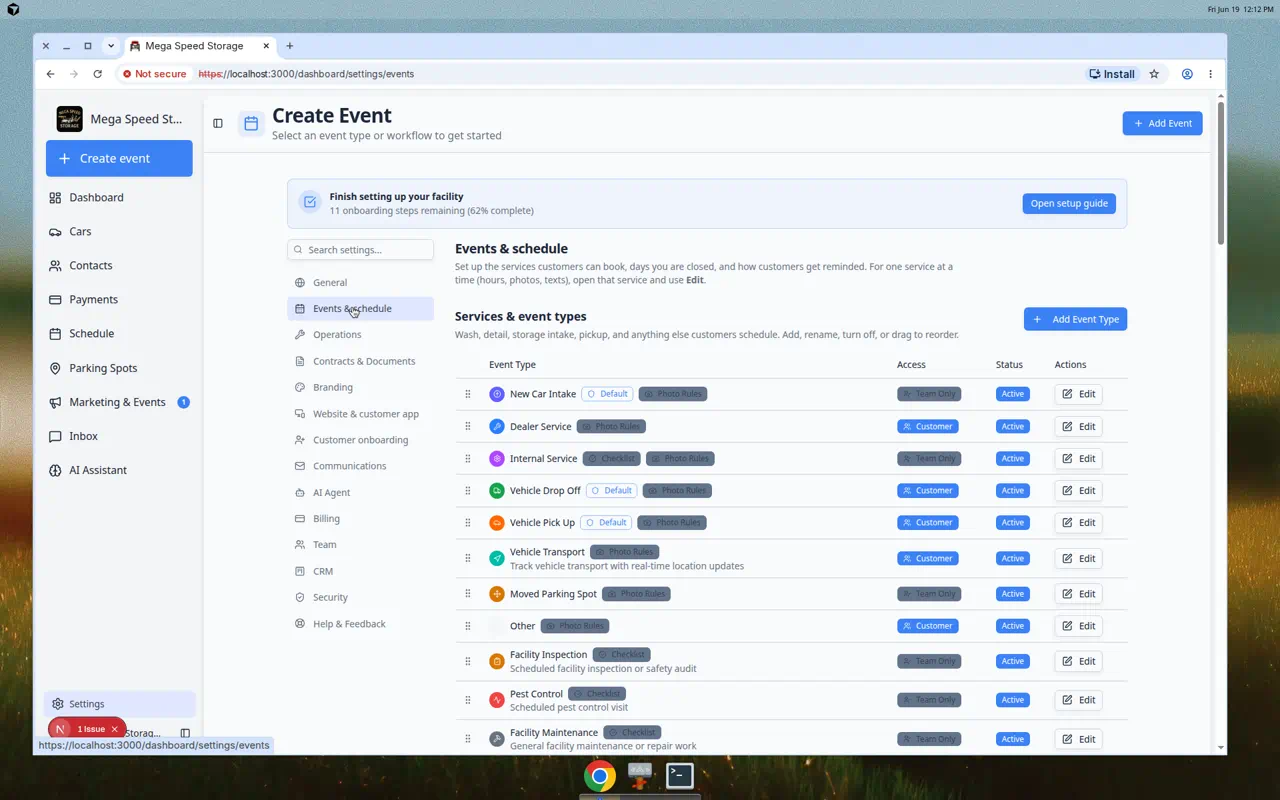Open Chrome three-dot menu

point(1210,74)
